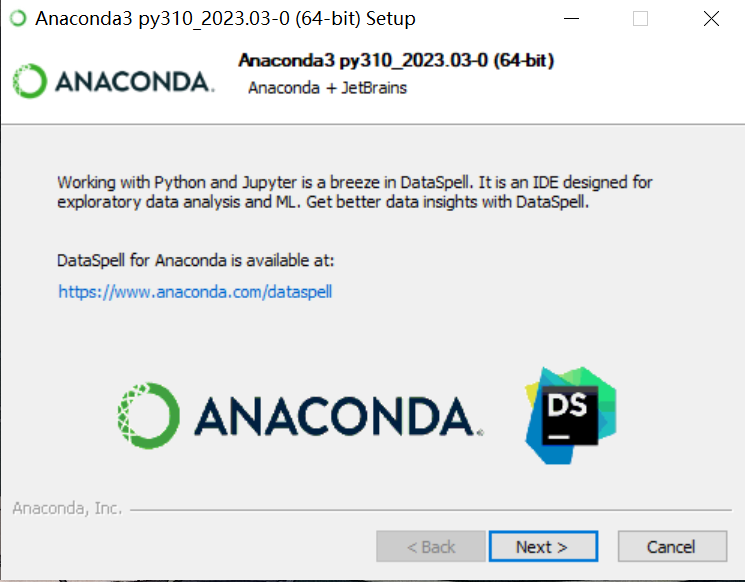Click the 'Anaconda, Inc.' branding text

point(67,508)
